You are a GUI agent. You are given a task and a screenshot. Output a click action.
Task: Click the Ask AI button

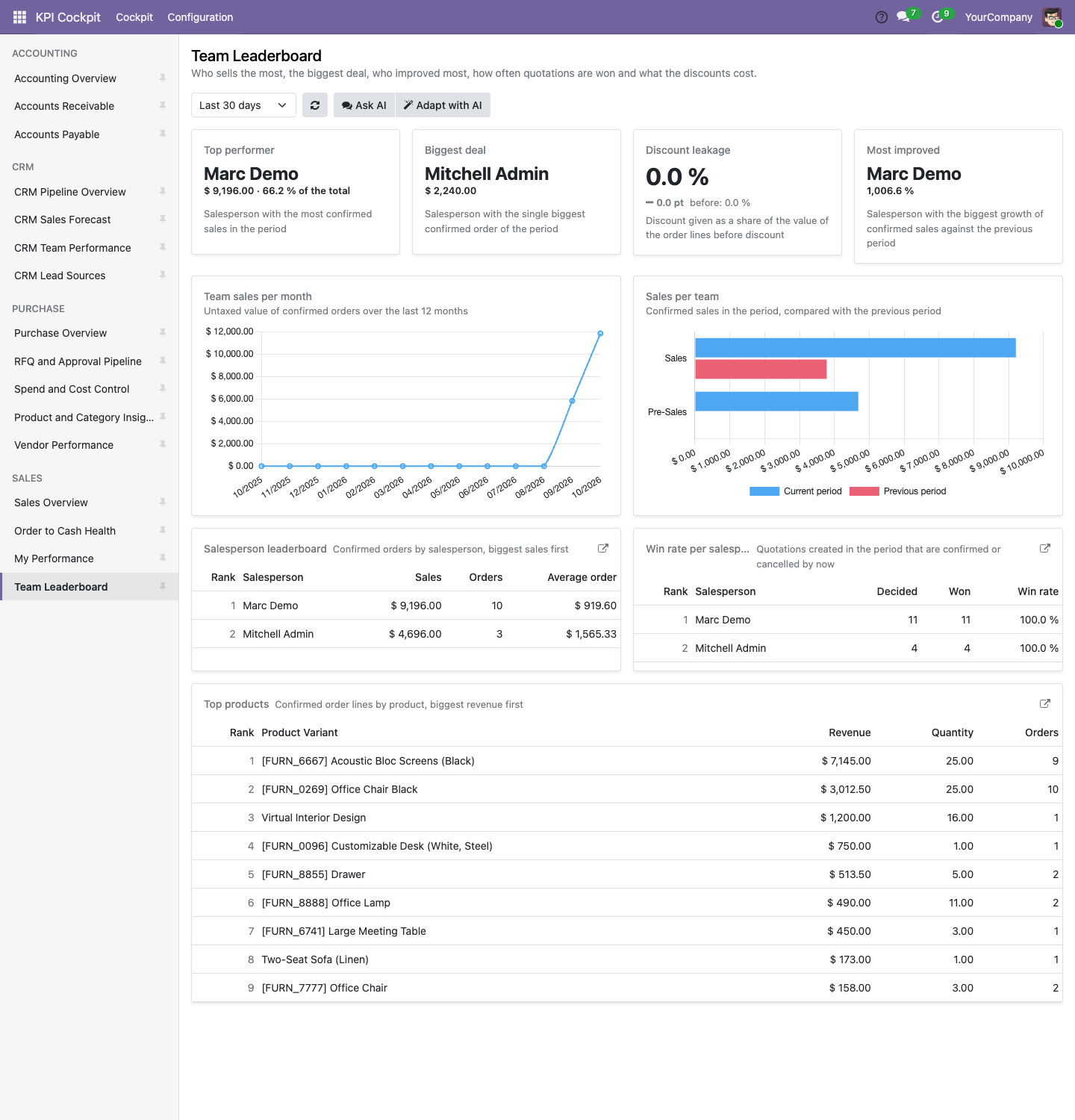point(364,105)
